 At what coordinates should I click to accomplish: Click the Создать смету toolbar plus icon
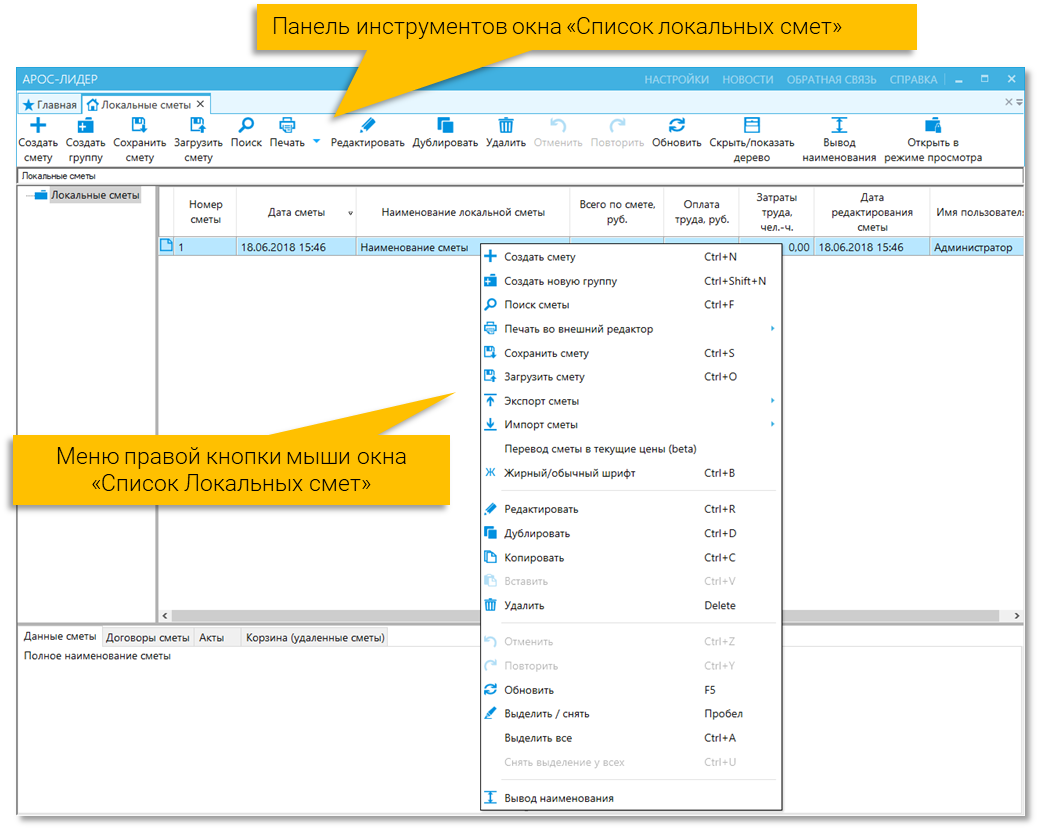tap(38, 125)
